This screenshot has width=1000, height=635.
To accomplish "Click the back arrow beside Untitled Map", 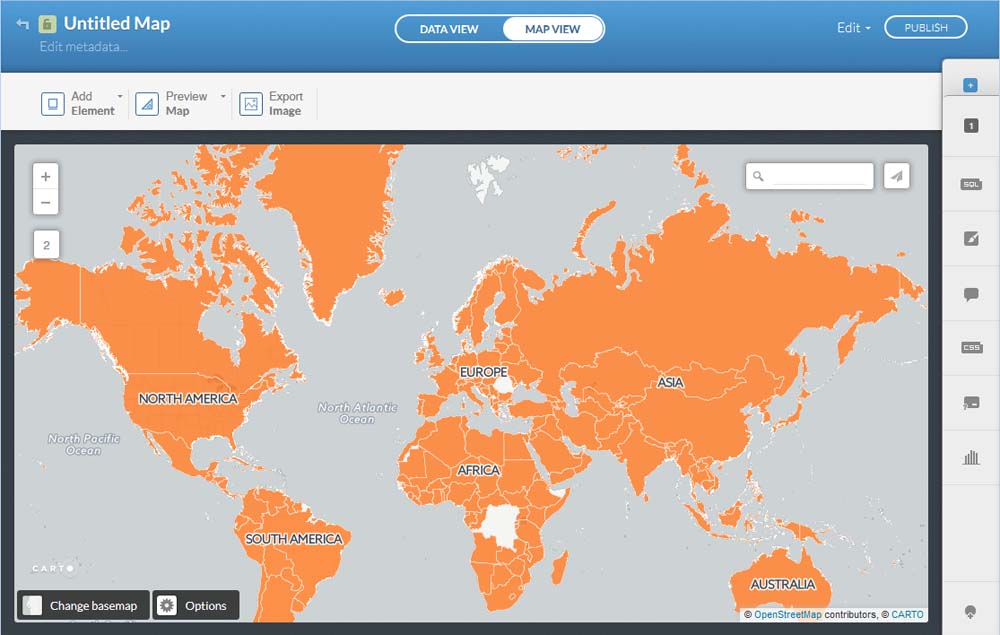I will pos(23,24).
